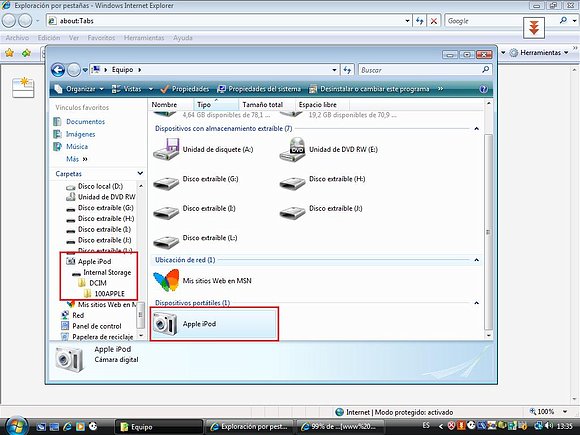The image size is (580, 435).
Task: Click the new tab page icon in IE
Action: [x=23, y=87]
